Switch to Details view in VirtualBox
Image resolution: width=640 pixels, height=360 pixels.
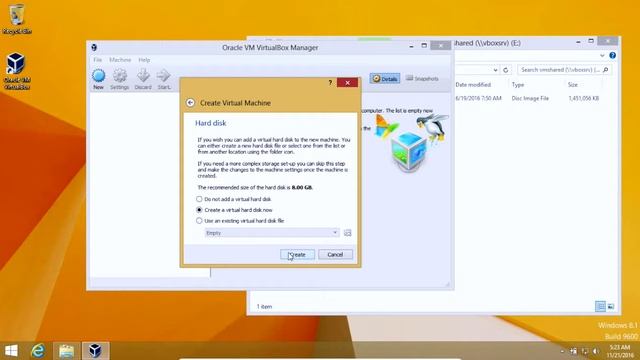tap(385, 79)
